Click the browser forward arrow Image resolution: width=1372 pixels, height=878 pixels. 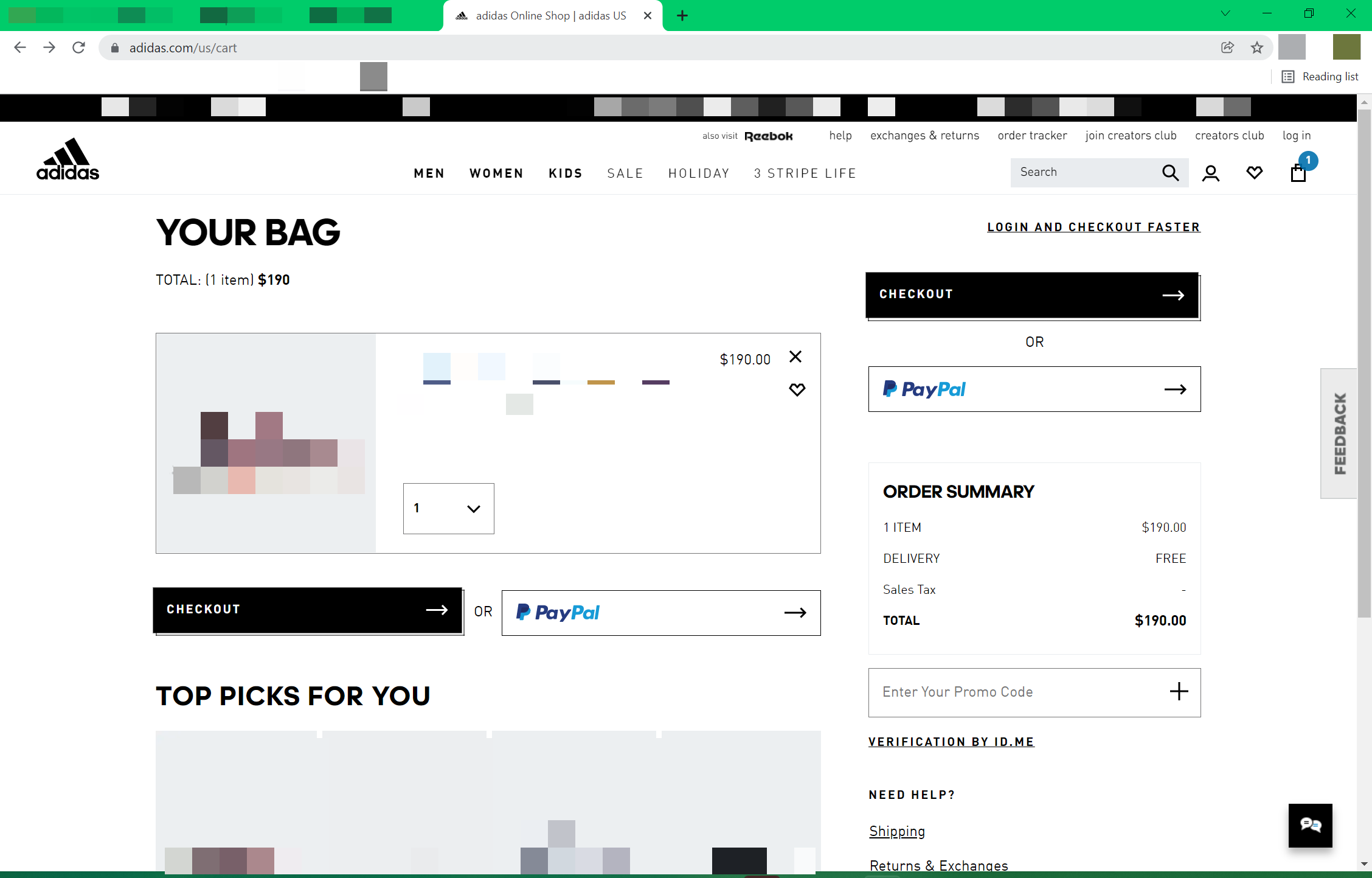(49, 47)
